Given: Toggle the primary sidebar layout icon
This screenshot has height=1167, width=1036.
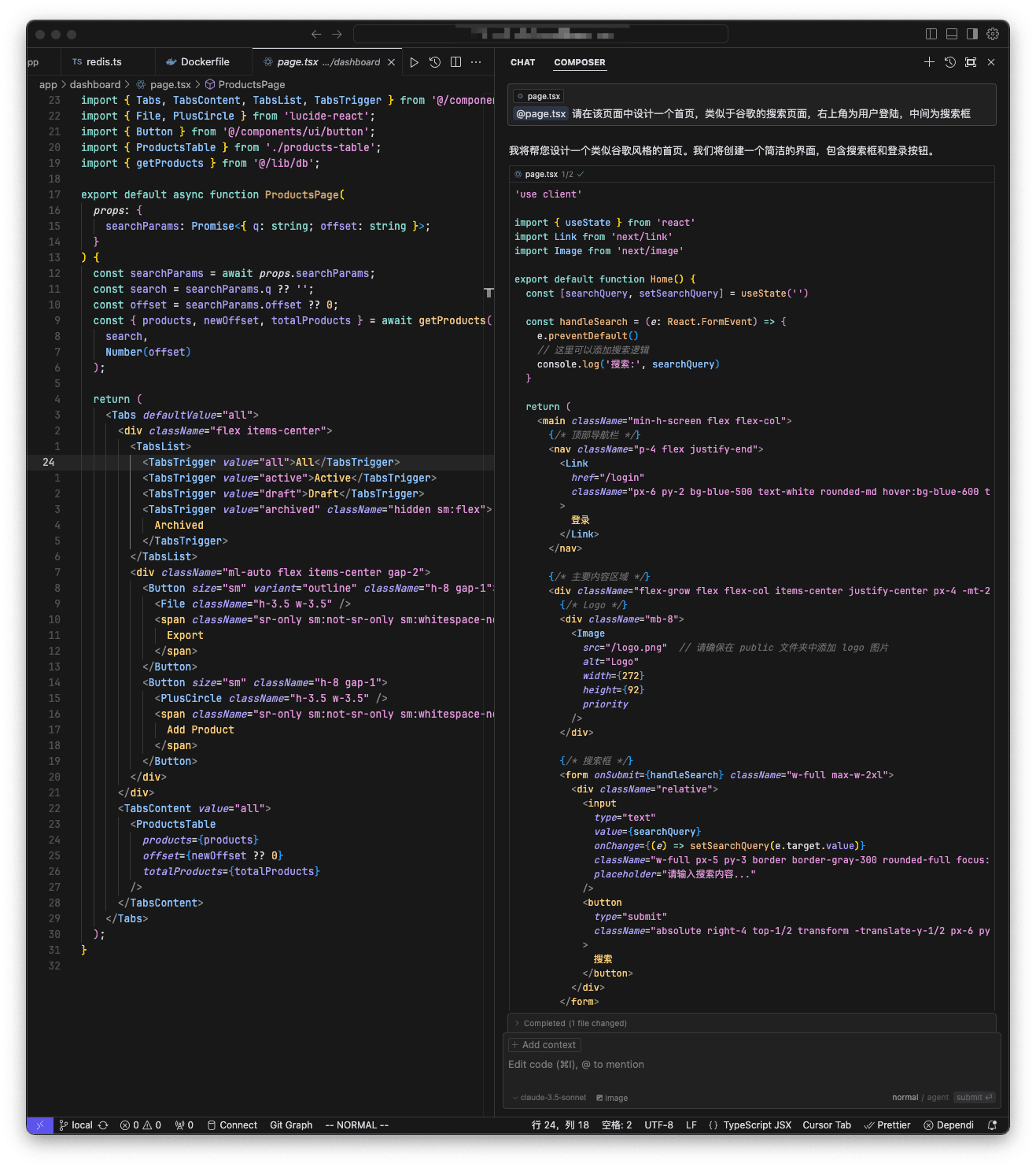Looking at the screenshot, I should coord(931,34).
